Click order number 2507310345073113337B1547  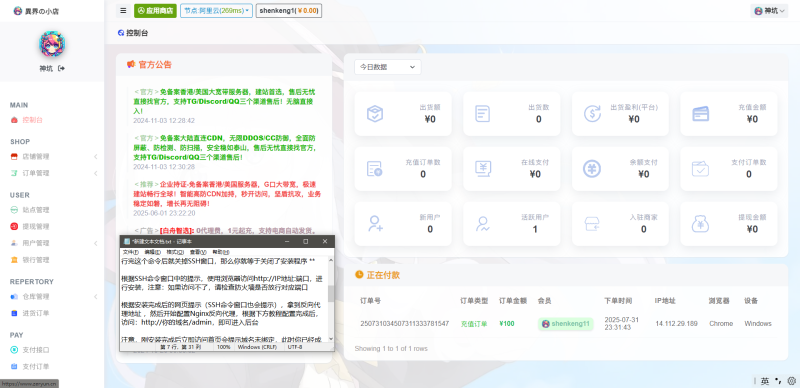[405, 324]
